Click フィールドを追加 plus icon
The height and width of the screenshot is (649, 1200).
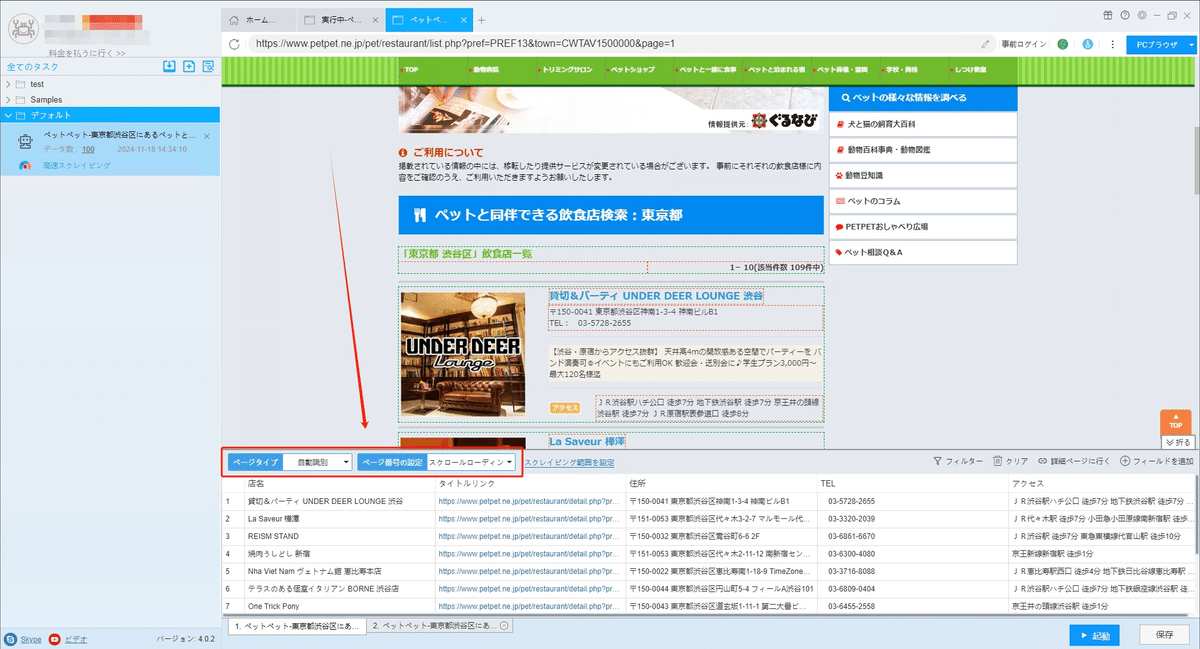point(1125,461)
